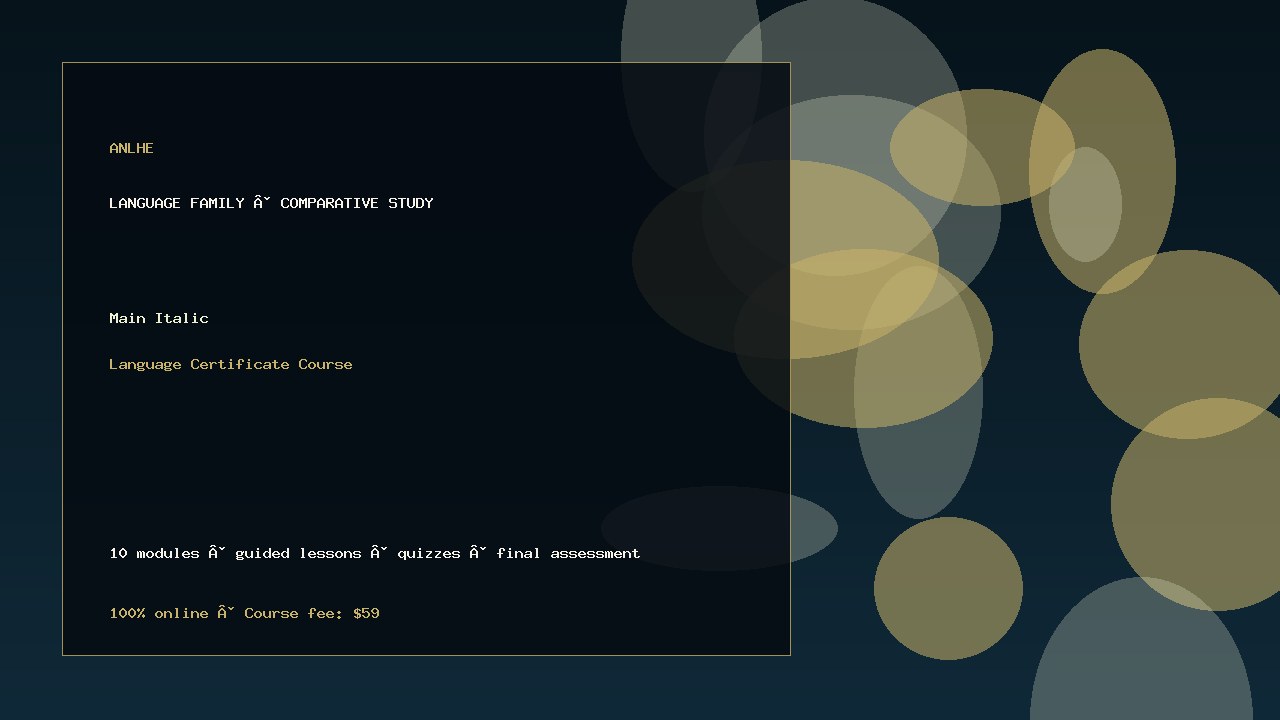Click the Main Italic title
This screenshot has height=720, width=1280.
tap(159, 318)
